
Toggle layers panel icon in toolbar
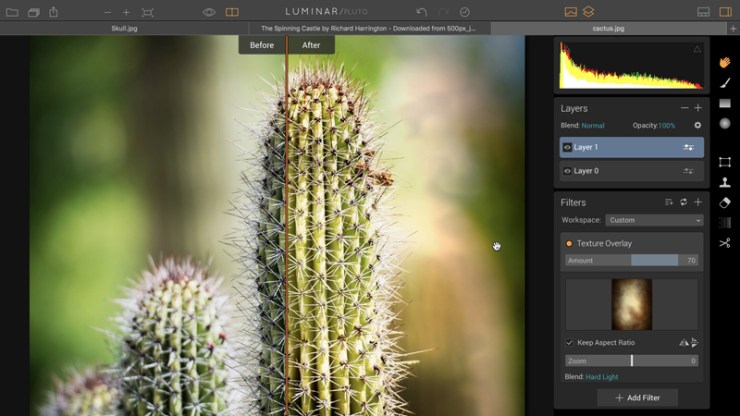[588, 12]
